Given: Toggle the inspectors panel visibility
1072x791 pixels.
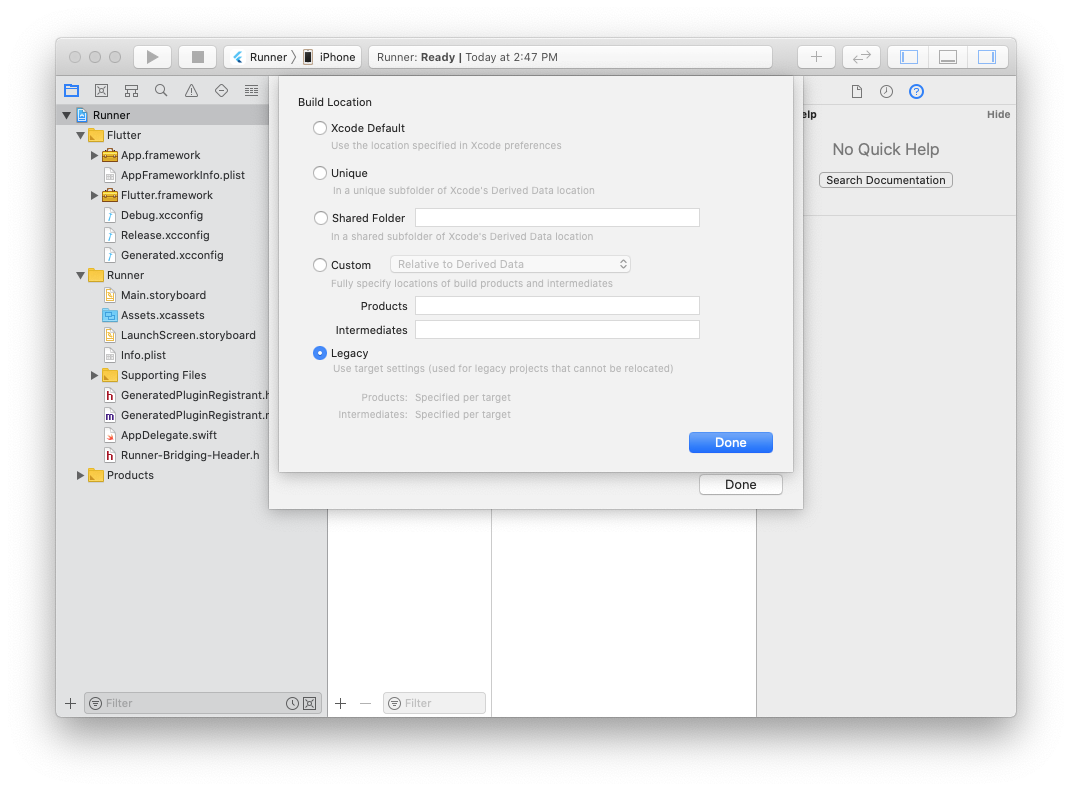Looking at the screenshot, I should 987,57.
